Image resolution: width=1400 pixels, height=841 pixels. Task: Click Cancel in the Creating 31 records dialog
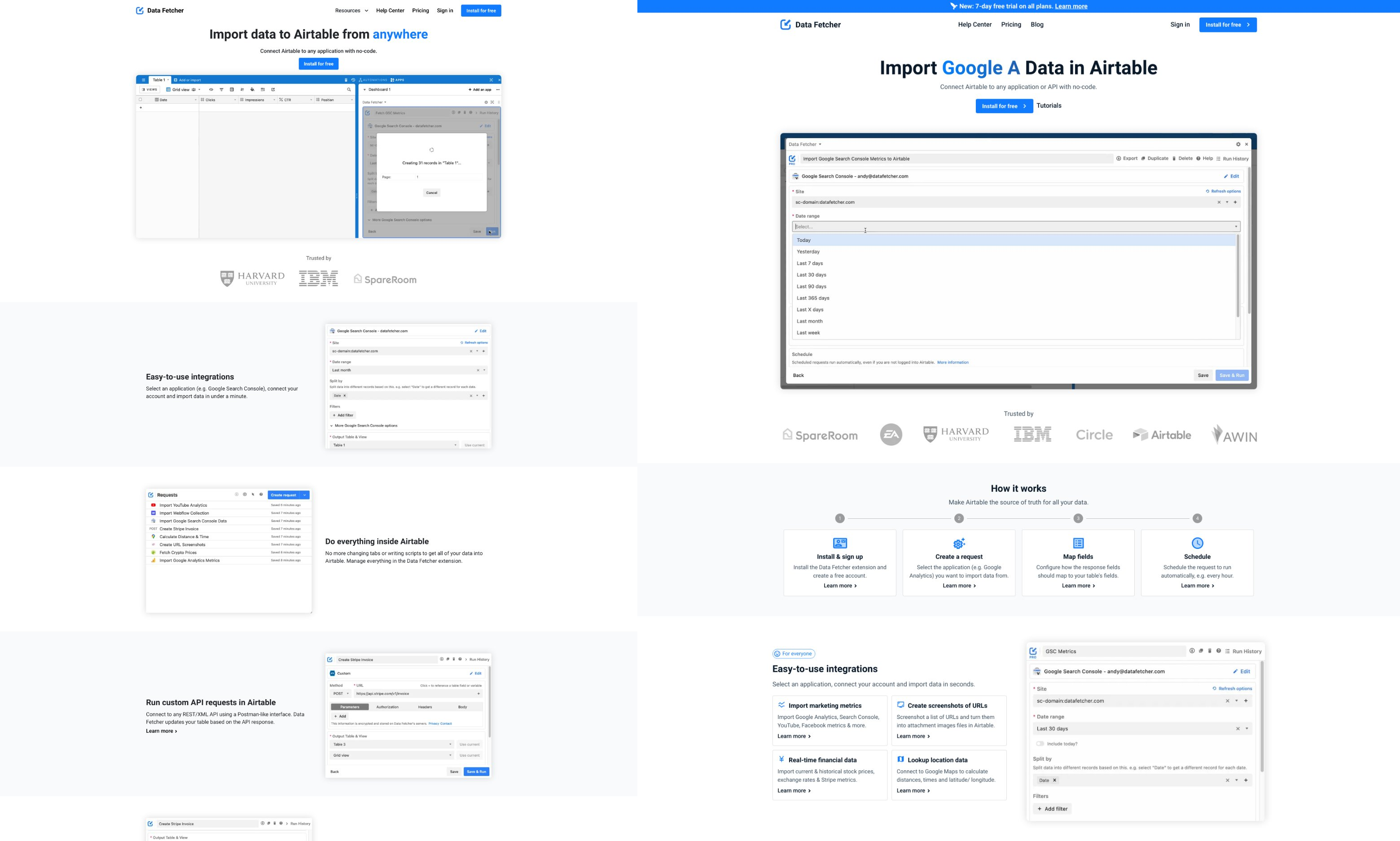point(431,193)
